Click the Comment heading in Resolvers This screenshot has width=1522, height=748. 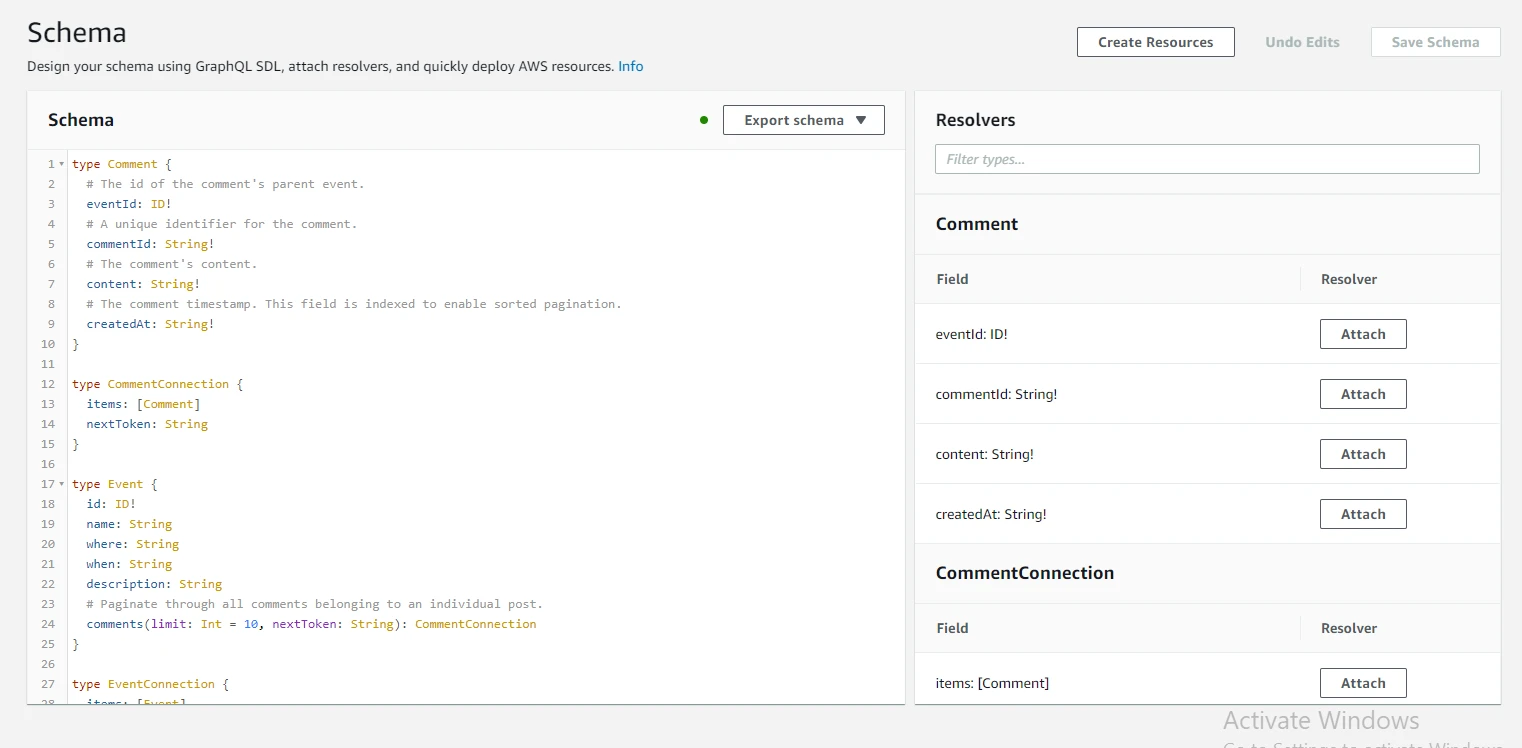976,224
